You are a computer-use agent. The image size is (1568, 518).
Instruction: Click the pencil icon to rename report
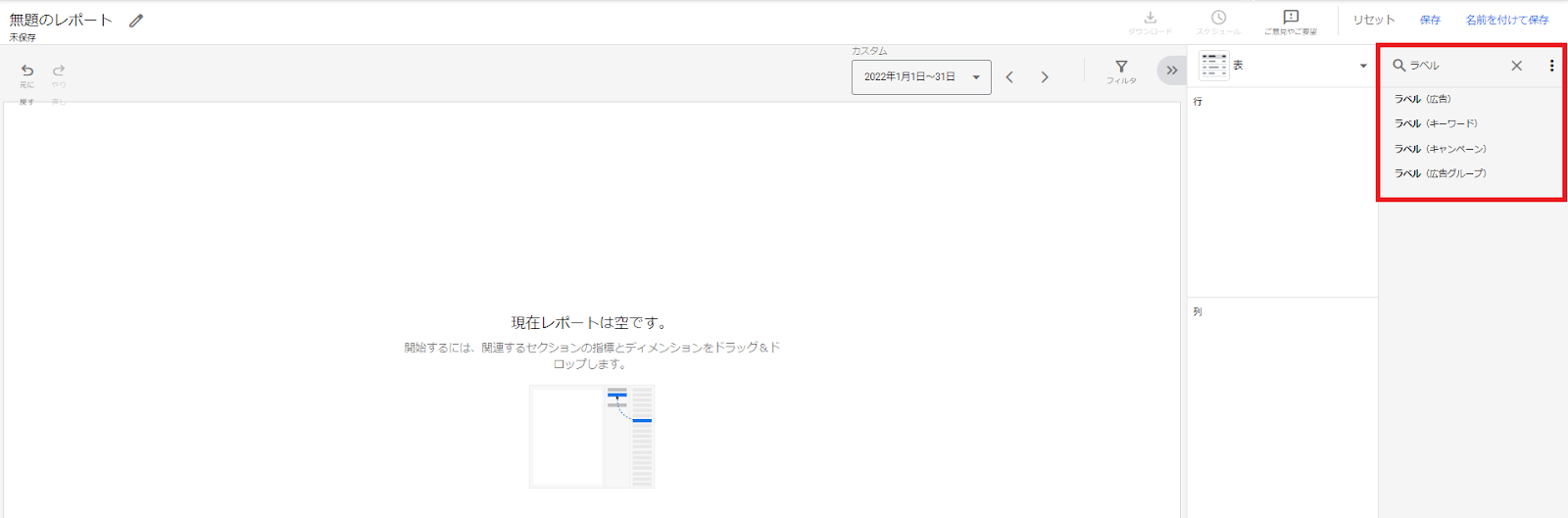coord(136,21)
